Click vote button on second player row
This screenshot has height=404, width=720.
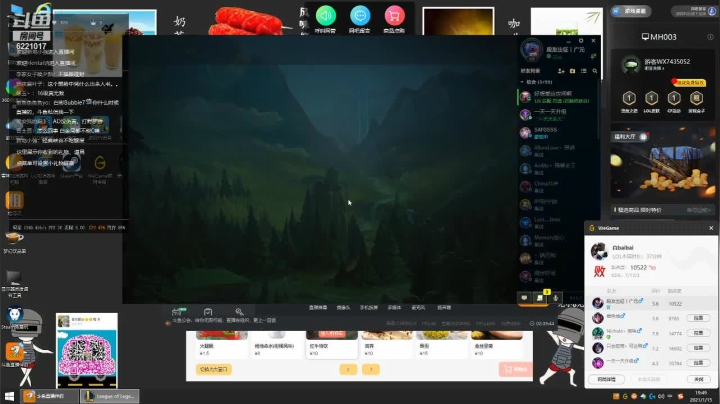tap(698, 318)
